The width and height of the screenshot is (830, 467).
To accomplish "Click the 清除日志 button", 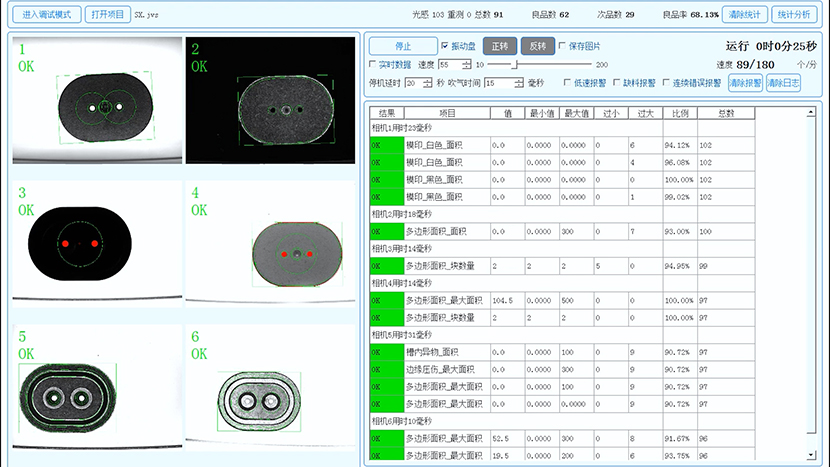I will (783, 83).
